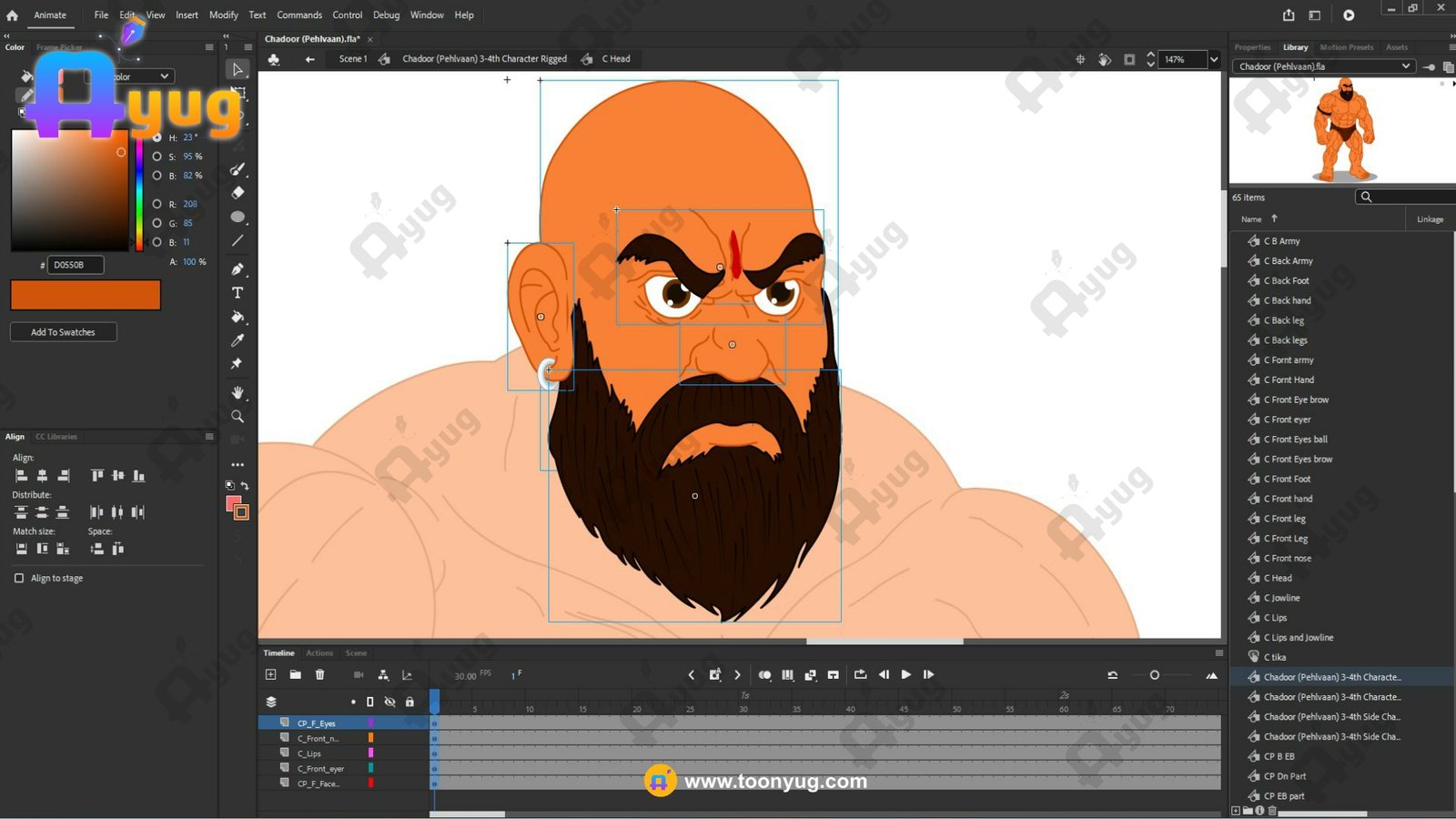Viewport: 1456px width, 819px height.
Task: Select the Red channel radio button
Action: click(x=157, y=204)
